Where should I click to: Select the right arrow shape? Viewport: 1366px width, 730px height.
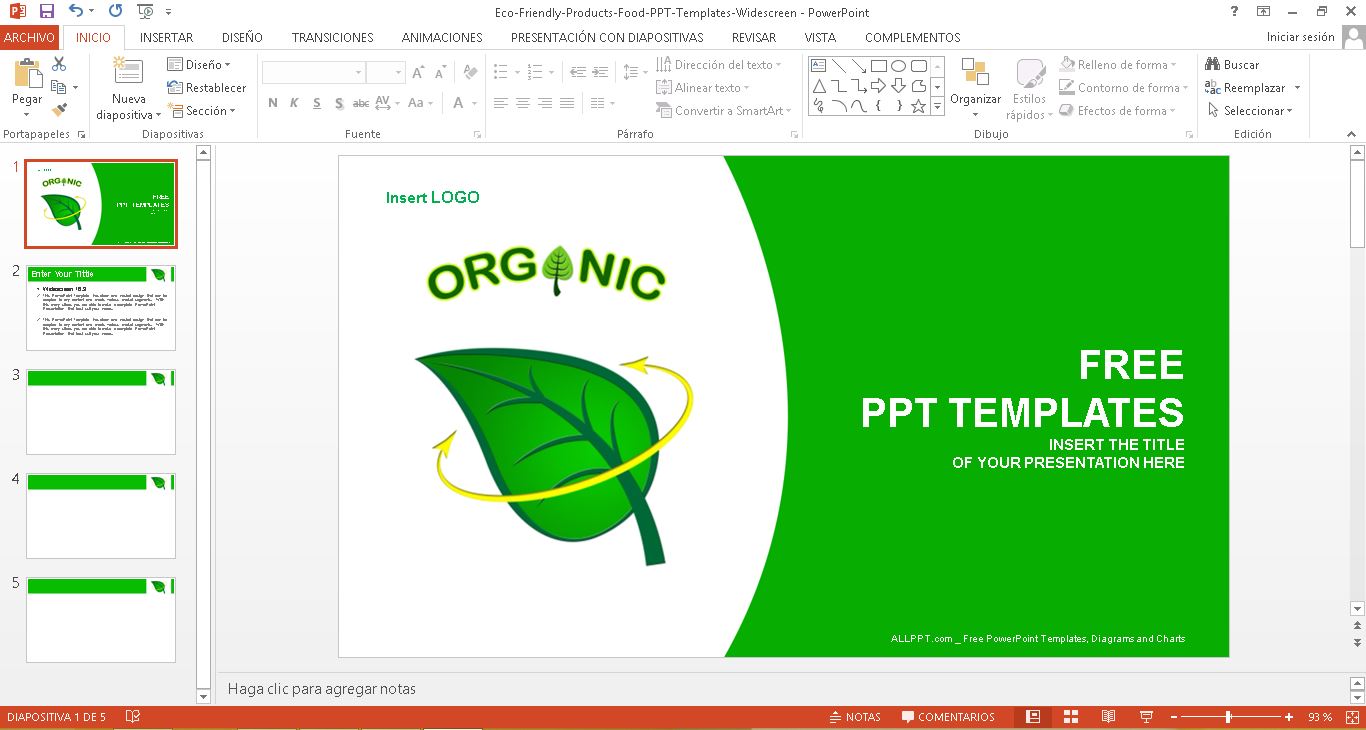tap(878, 86)
